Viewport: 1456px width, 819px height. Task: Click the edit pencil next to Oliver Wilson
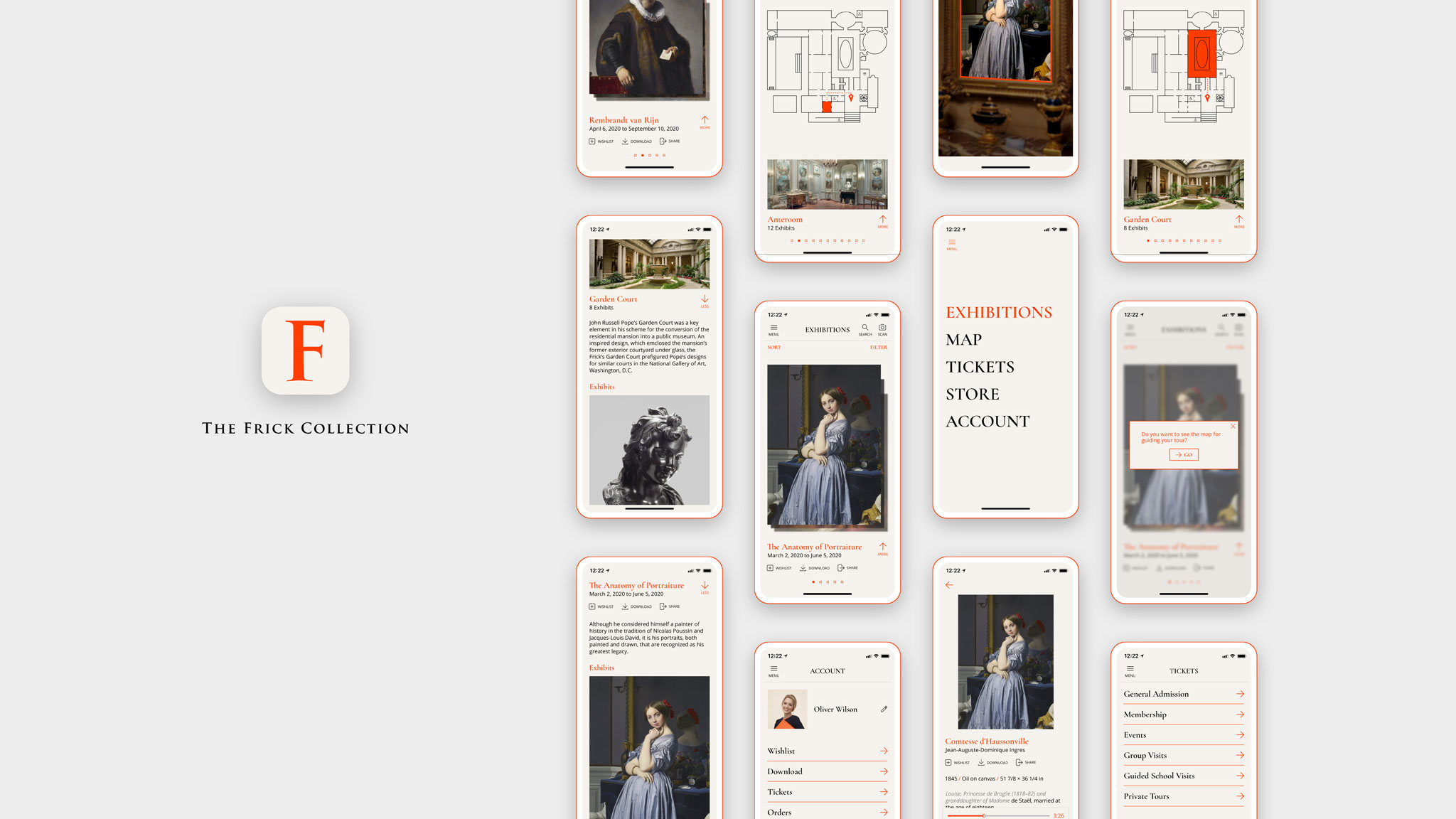tap(884, 709)
